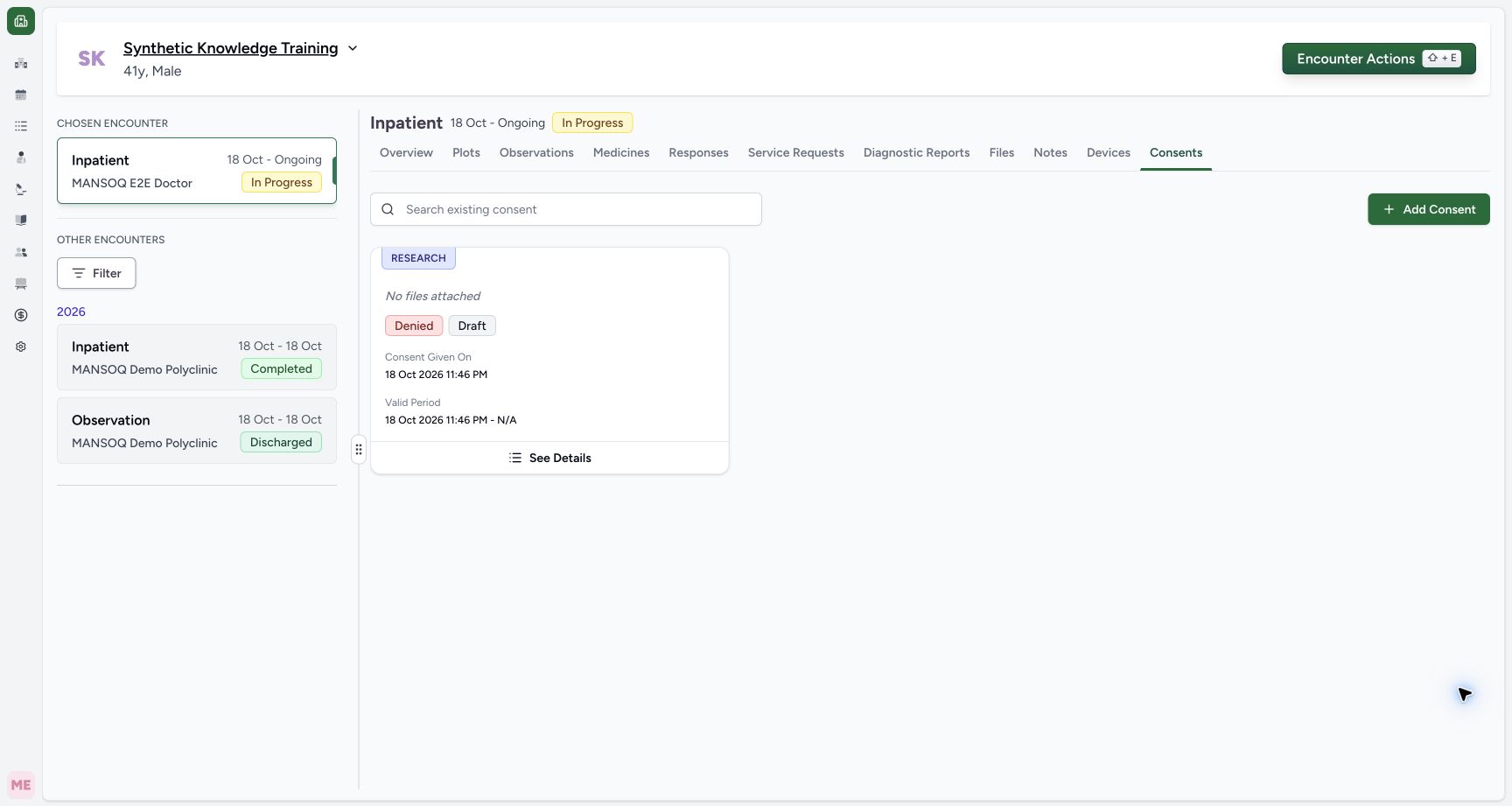Click '18 Oct - Ongoing' in header
Screen dimensions: 1512x806
[x=498, y=123]
